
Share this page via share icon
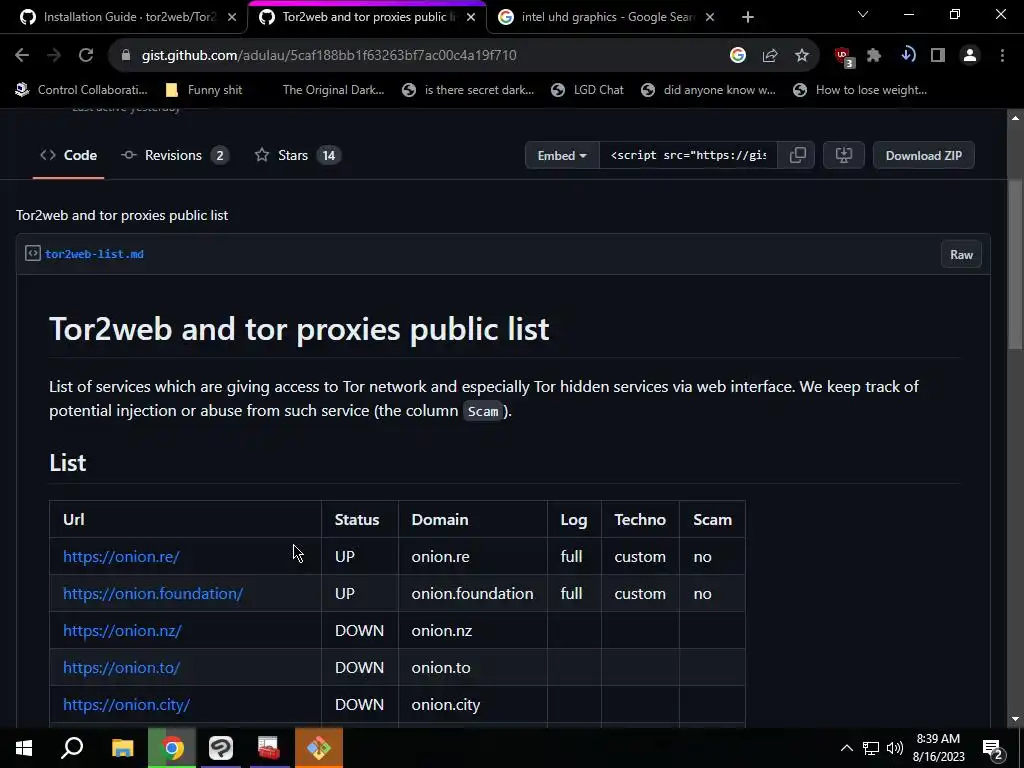[x=770, y=56]
